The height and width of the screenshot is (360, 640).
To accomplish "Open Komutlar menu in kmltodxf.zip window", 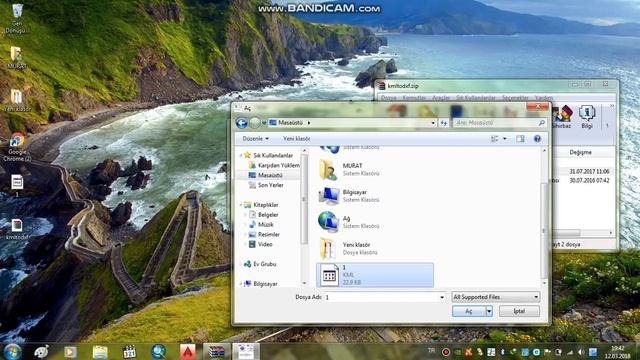I will 414,98.
